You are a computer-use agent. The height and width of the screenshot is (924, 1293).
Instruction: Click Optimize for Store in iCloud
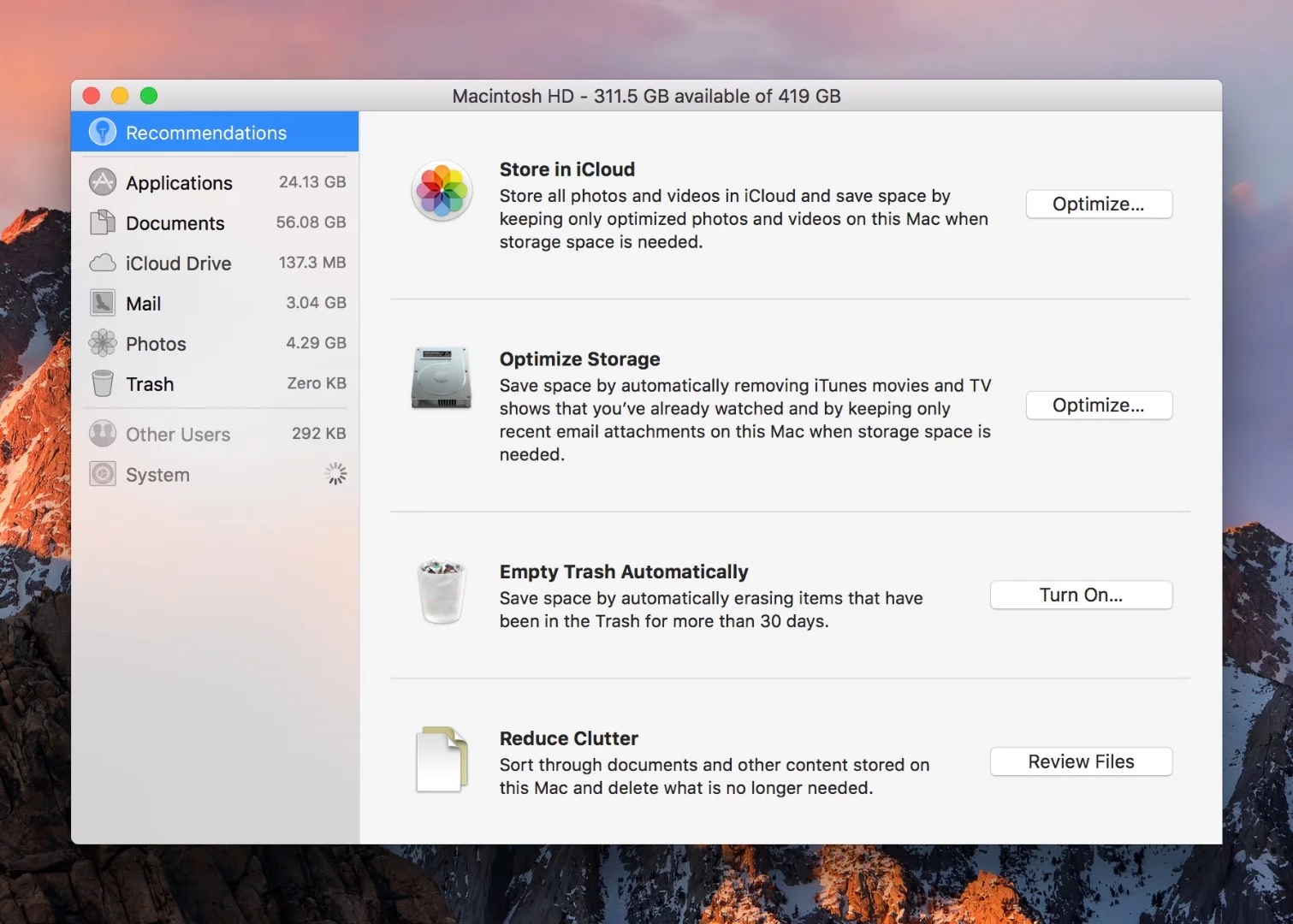[1099, 204]
